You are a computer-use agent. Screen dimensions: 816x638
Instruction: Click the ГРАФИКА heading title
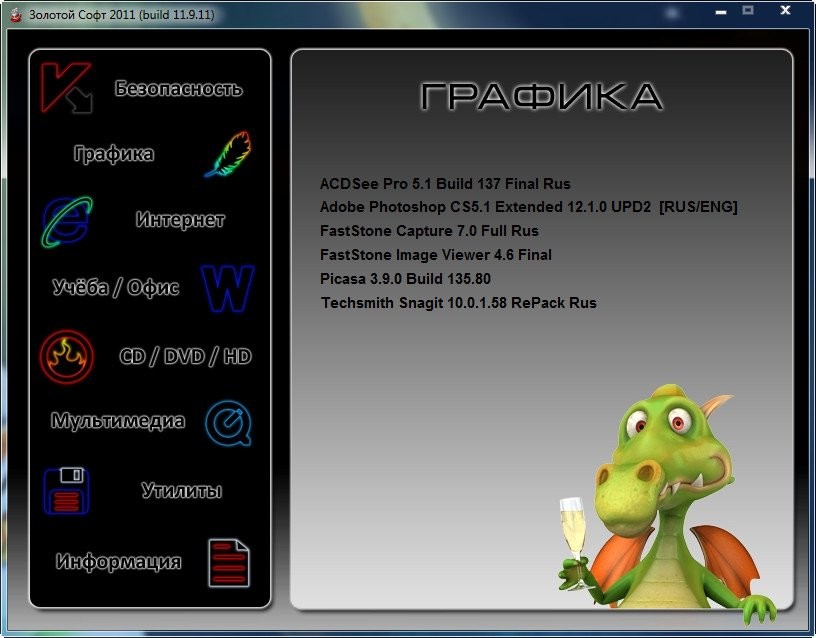541,96
